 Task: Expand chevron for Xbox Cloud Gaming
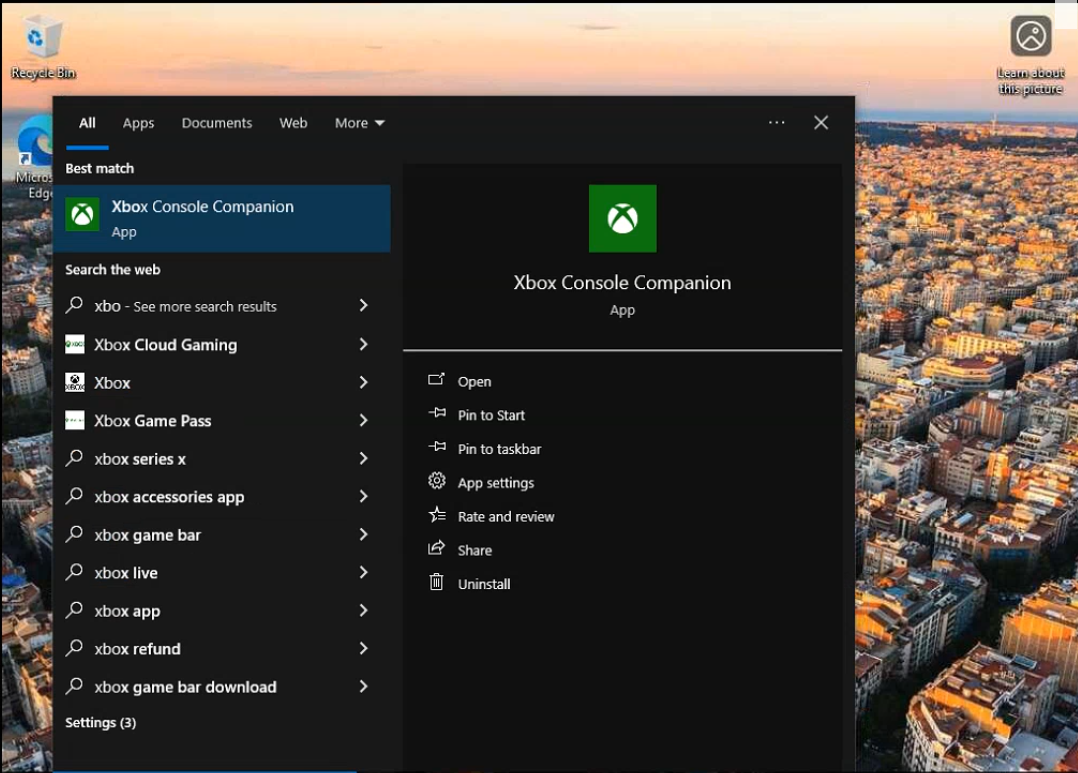tap(364, 344)
